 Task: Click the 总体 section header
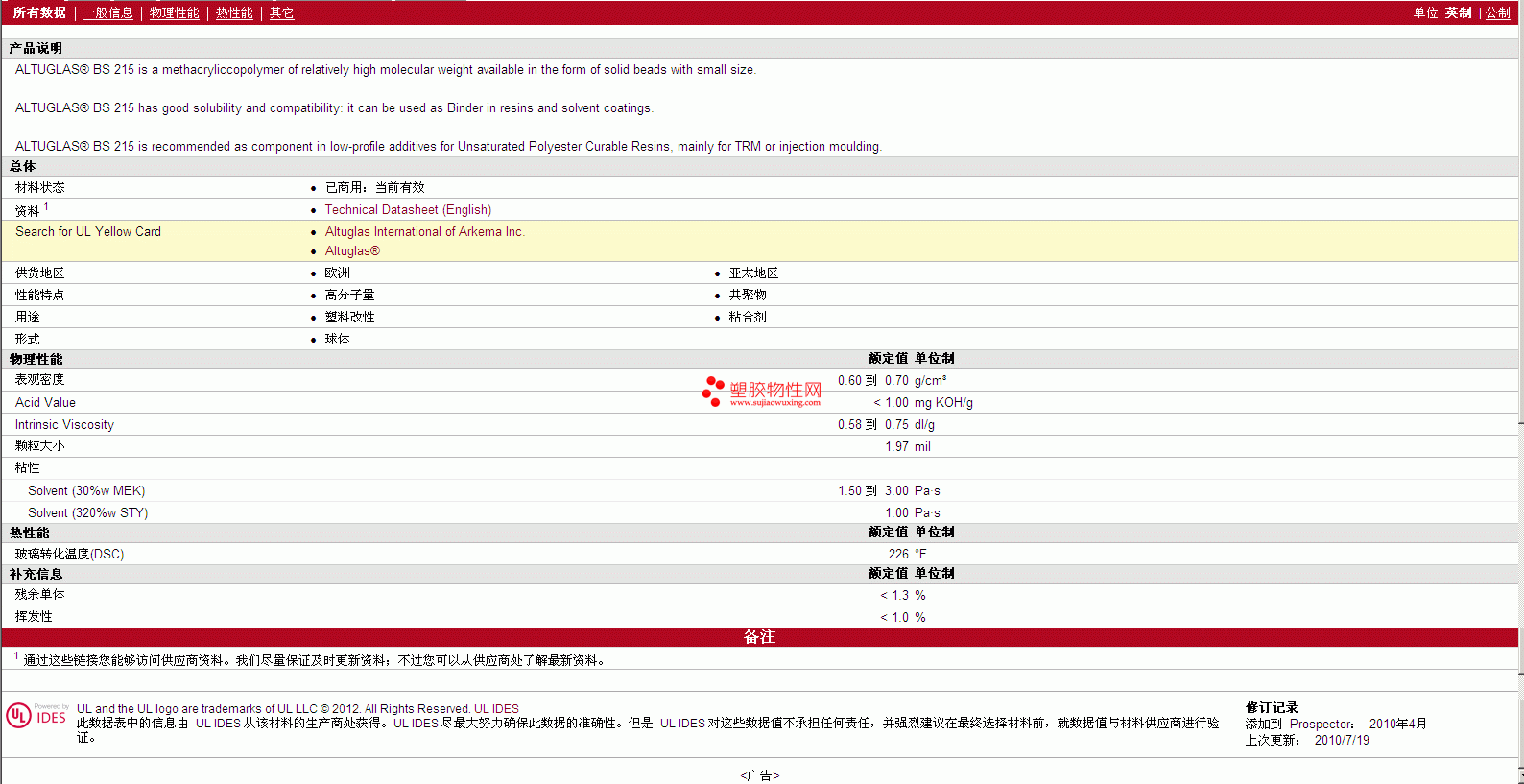click(x=22, y=166)
